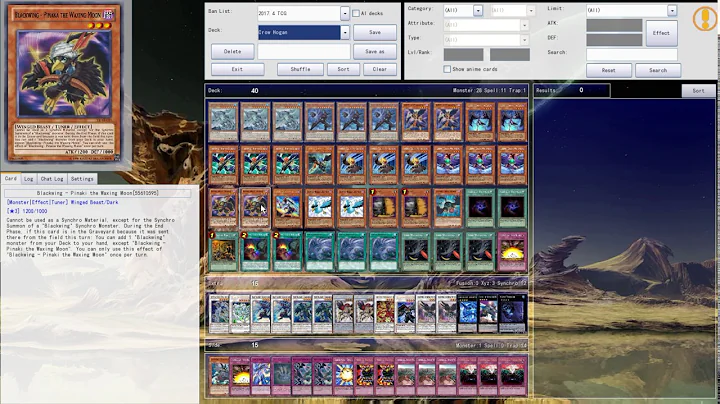Viewport: 720px width, 404px height.
Task: Open the Chat Log tab
Action: click(x=52, y=179)
